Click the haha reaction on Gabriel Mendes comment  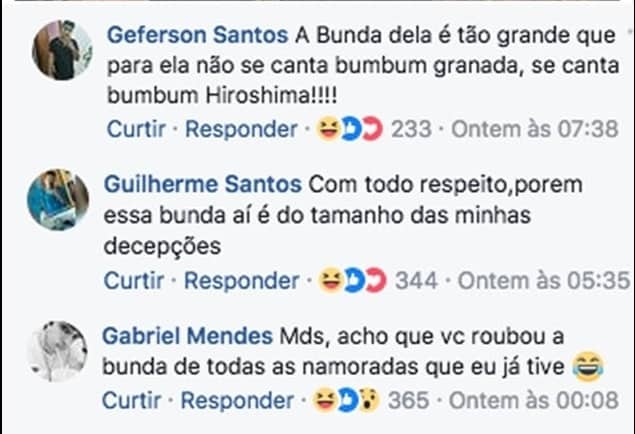pos(324,400)
